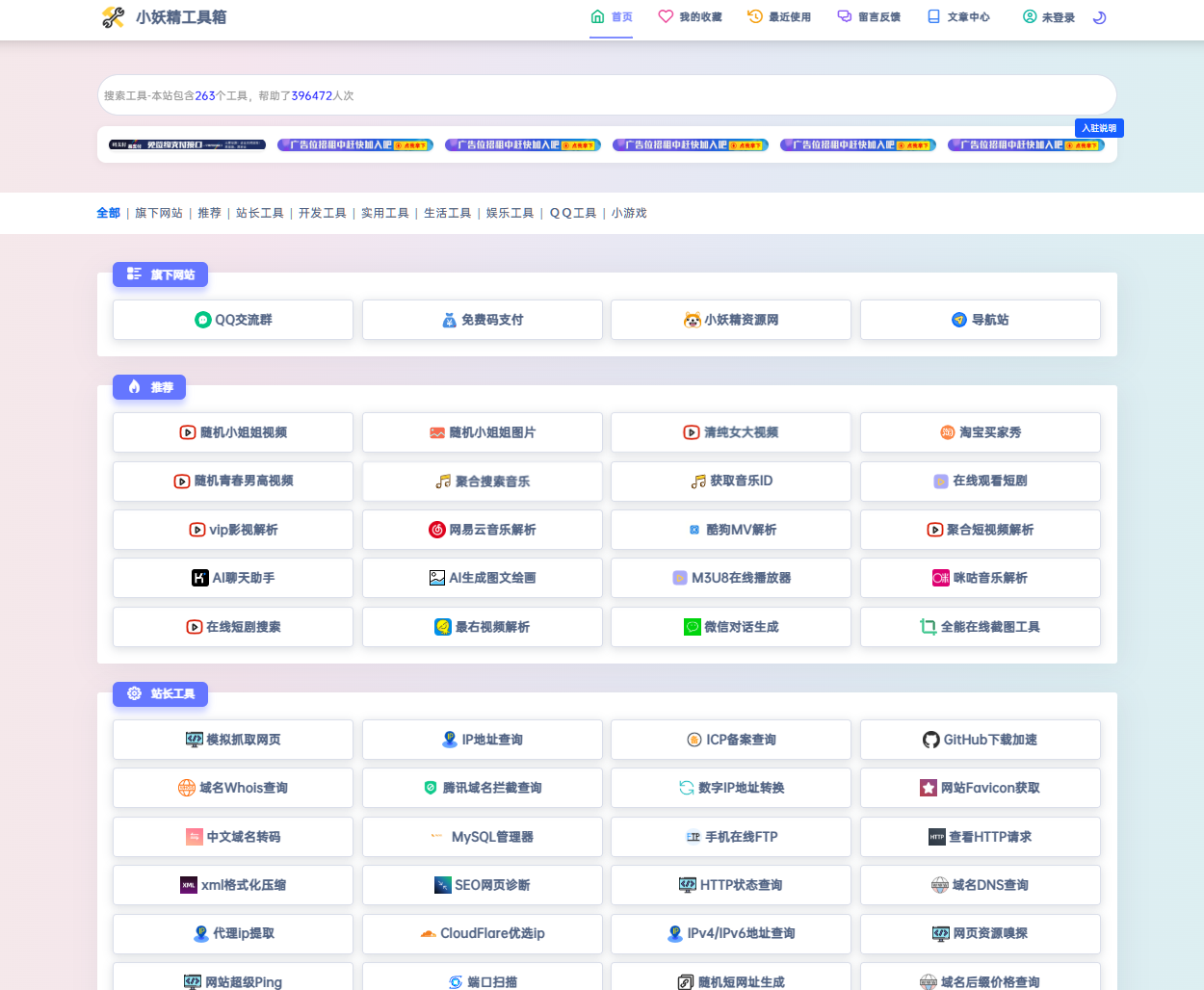
Task: Open the 未登录 login link
Action: [1048, 16]
